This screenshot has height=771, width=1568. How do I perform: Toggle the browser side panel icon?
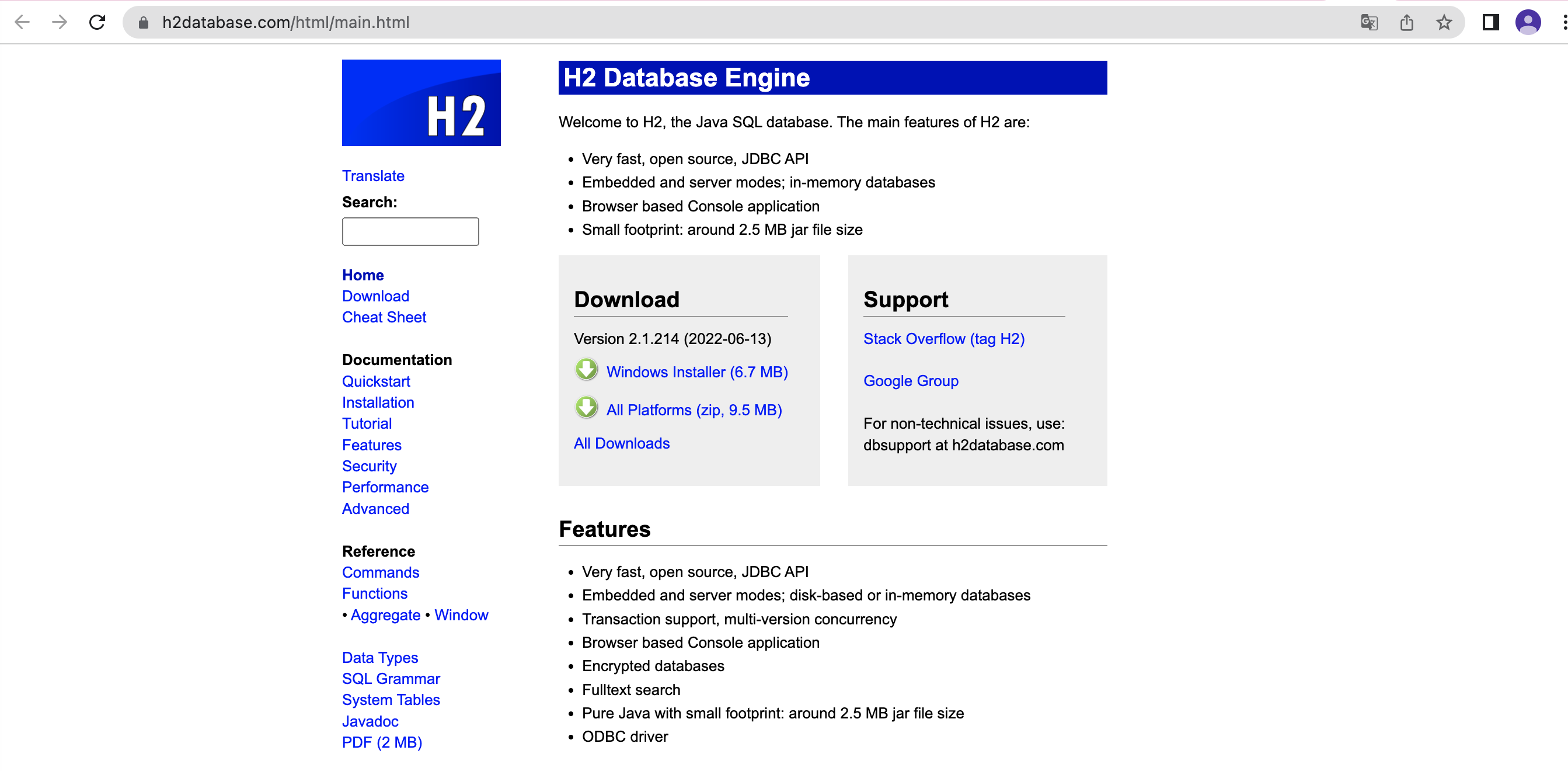click(1491, 23)
